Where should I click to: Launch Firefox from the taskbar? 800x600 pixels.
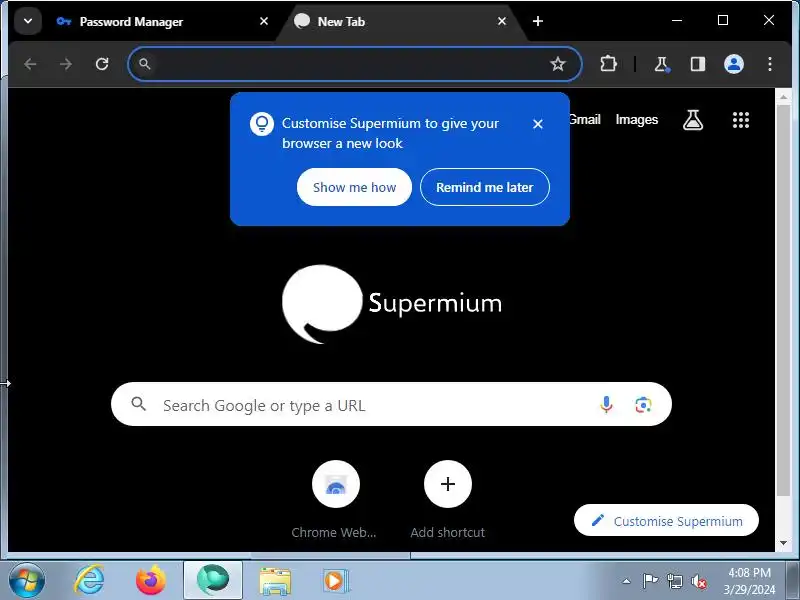(x=151, y=581)
